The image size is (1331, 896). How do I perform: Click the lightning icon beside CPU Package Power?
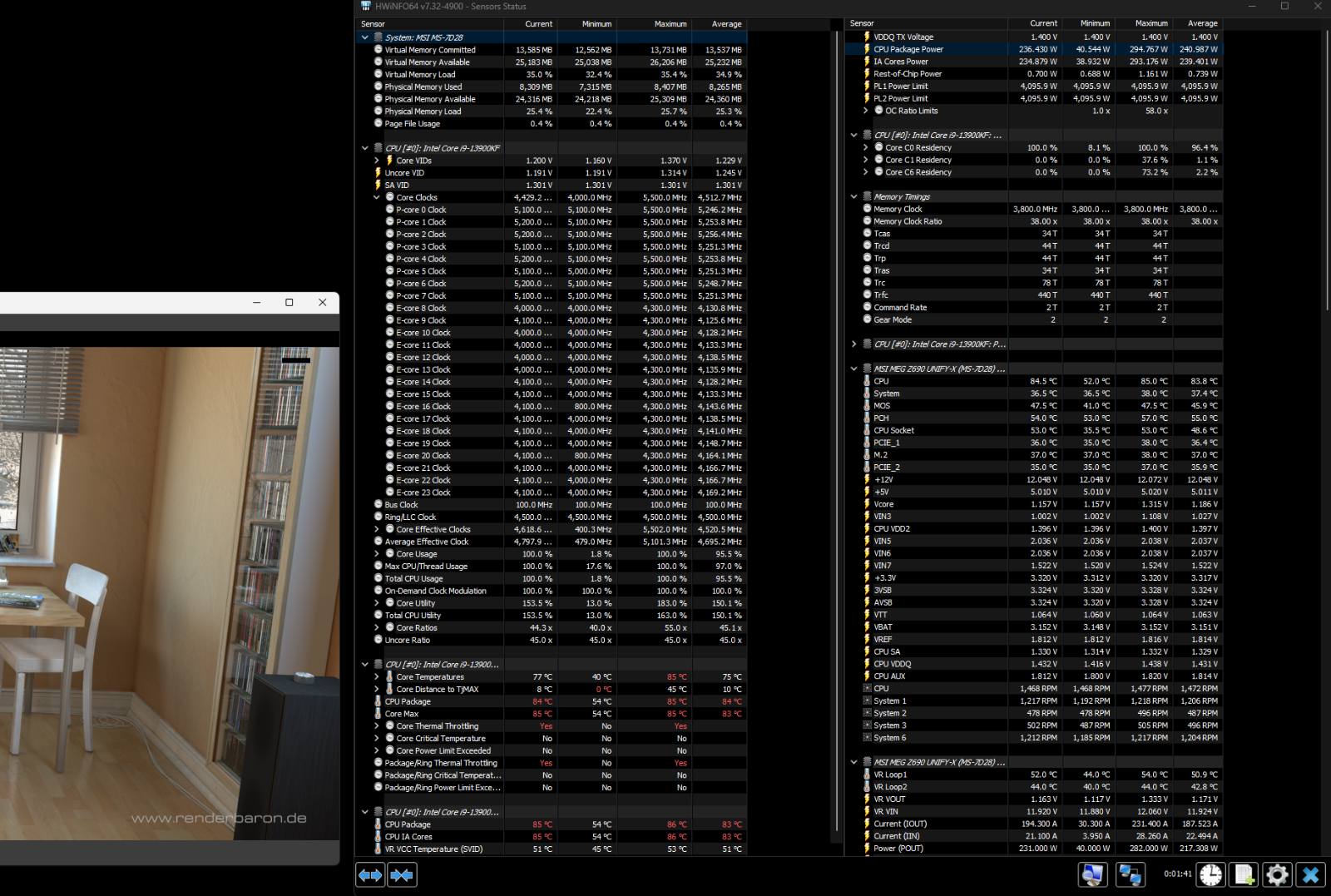click(x=867, y=49)
